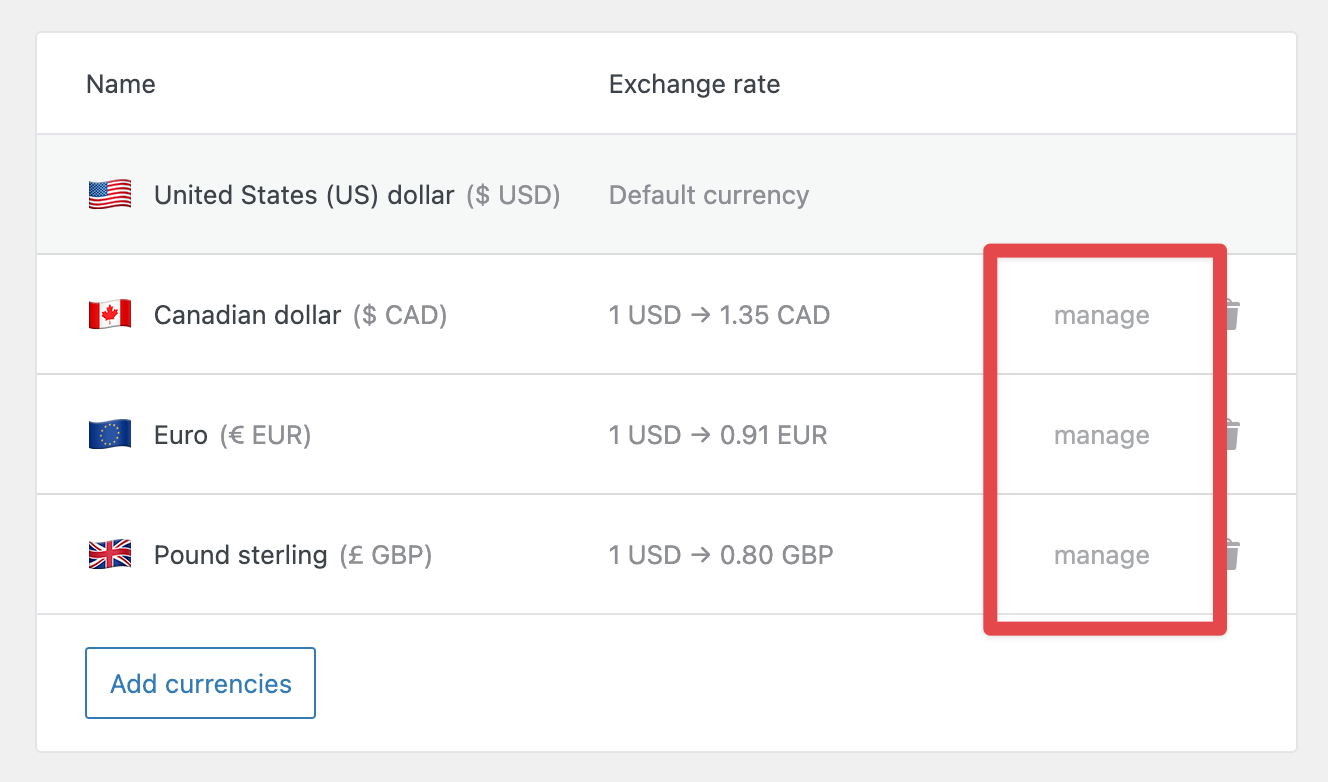Remove Pound sterling with the trash icon
Viewport: 1328px width, 782px height.
click(x=1234, y=555)
